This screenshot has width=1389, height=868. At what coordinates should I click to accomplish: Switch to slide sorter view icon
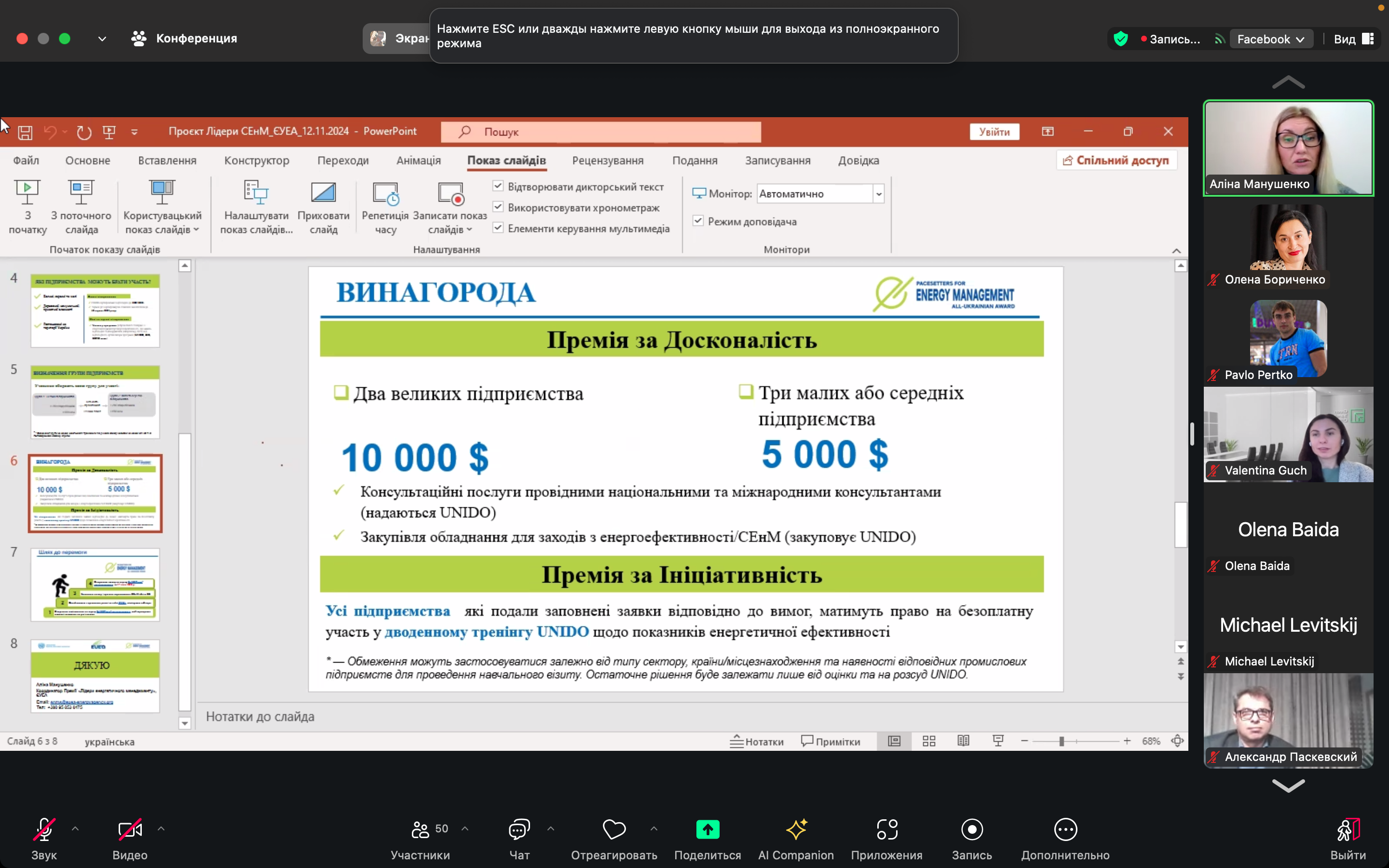tap(929, 741)
